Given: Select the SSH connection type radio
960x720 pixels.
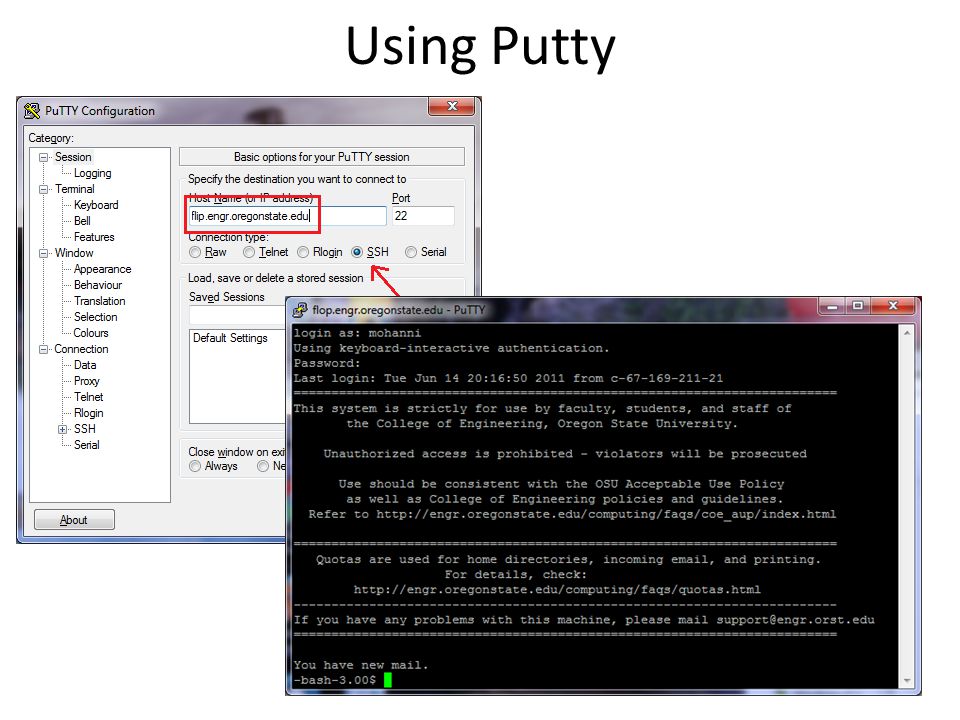Looking at the screenshot, I should click(x=357, y=252).
